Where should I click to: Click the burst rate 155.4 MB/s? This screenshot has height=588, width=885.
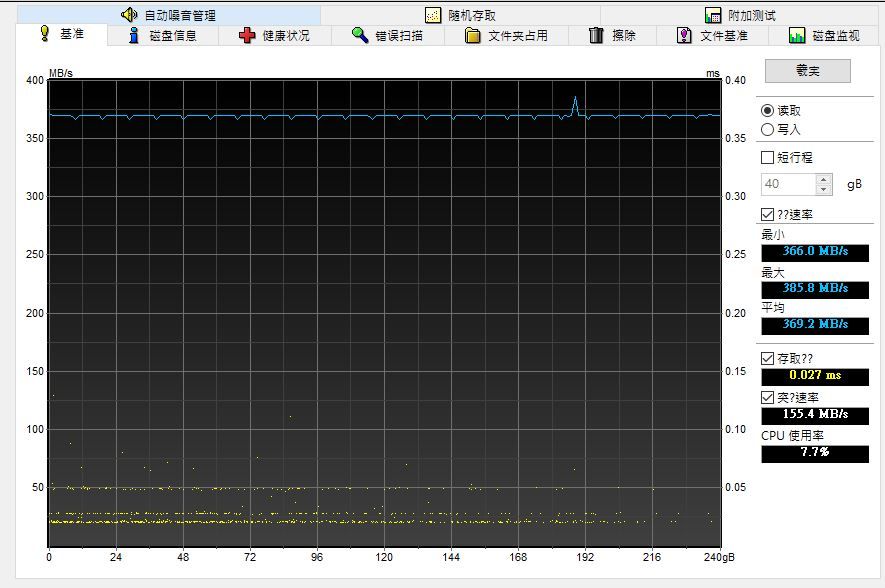[x=815, y=415]
